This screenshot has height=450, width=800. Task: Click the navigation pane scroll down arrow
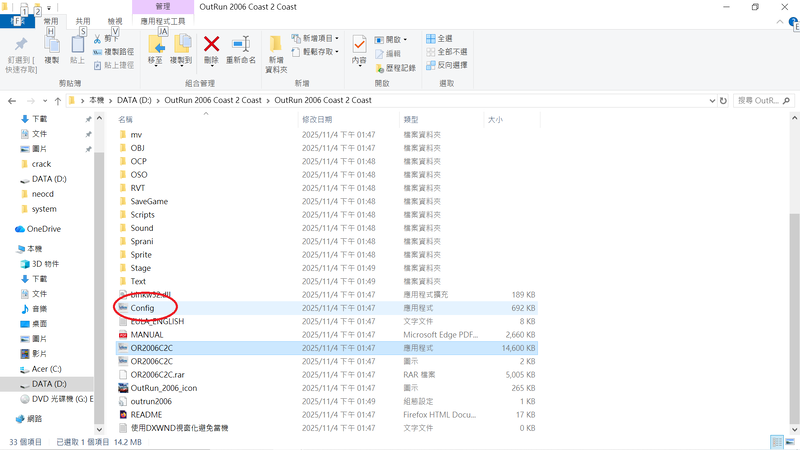pyautogui.click(x=99, y=430)
